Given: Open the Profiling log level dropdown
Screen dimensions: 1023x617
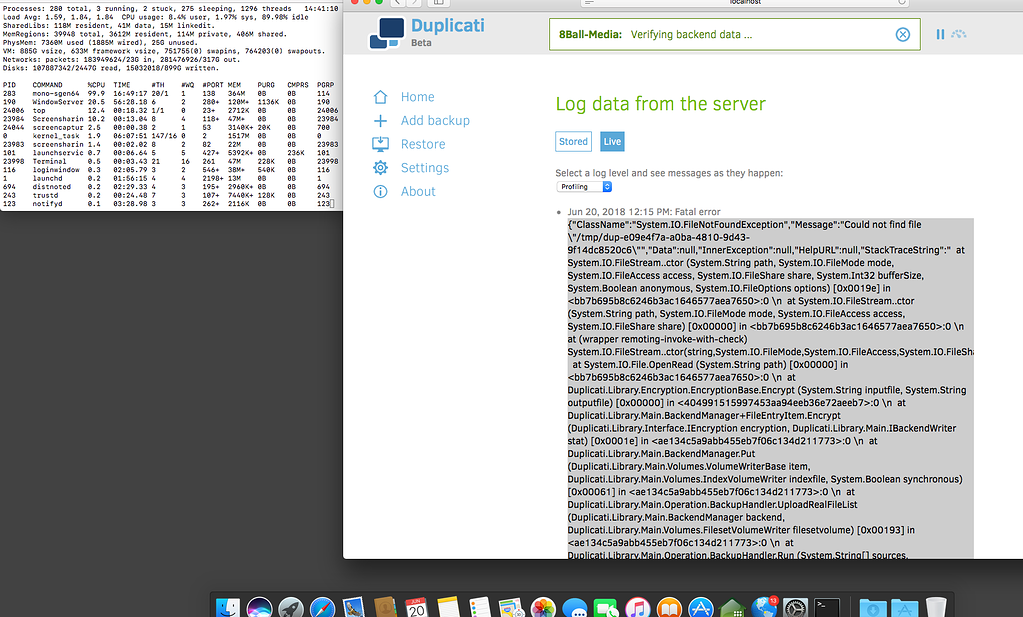Looking at the screenshot, I should tap(584, 187).
